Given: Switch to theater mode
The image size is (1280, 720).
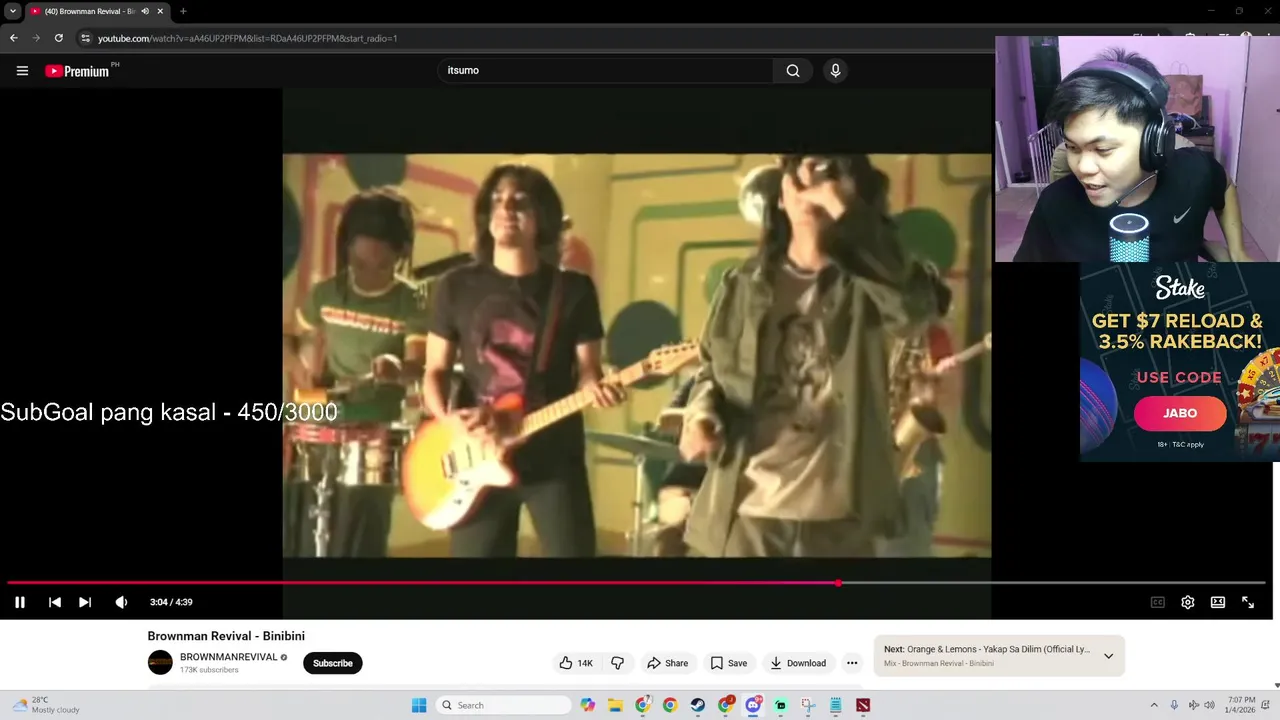Looking at the screenshot, I should 1218,602.
